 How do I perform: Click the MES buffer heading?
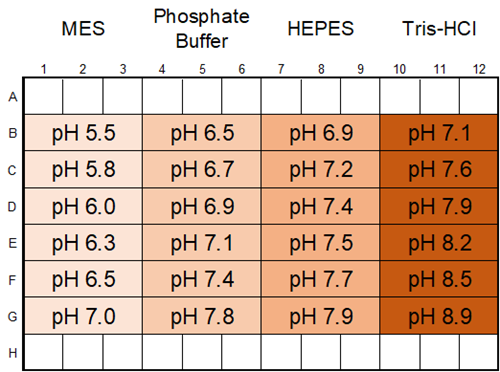[x=83, y=28]
